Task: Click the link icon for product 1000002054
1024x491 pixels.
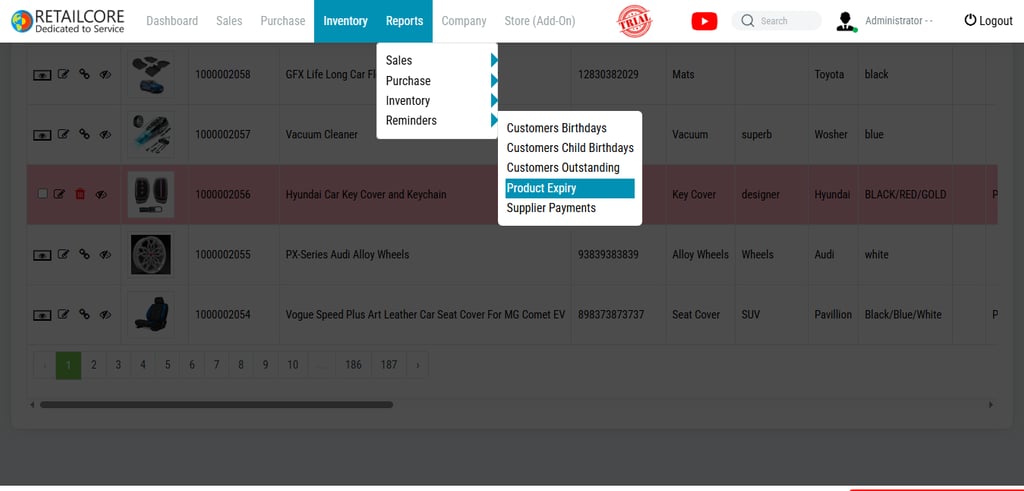Action: click(84, 314)
